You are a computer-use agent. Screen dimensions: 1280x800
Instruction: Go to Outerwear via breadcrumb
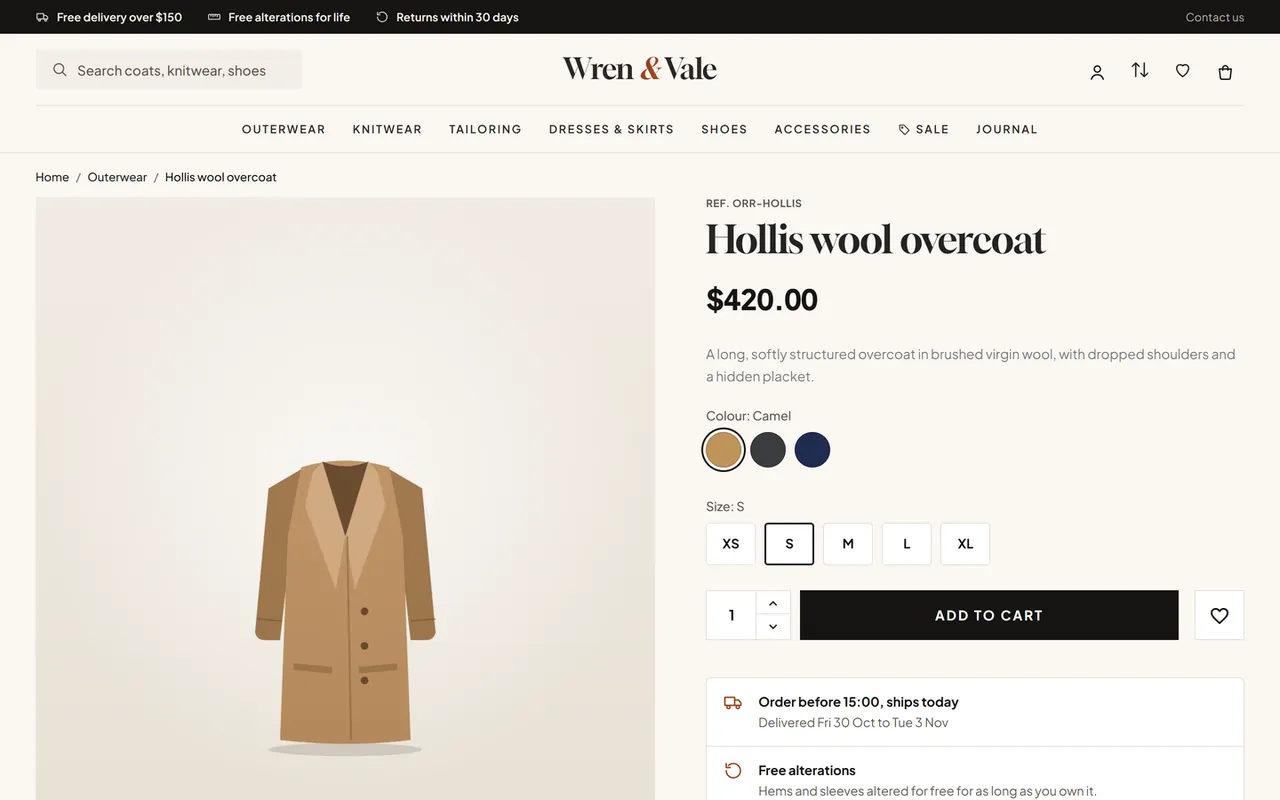tap(117, 177)
